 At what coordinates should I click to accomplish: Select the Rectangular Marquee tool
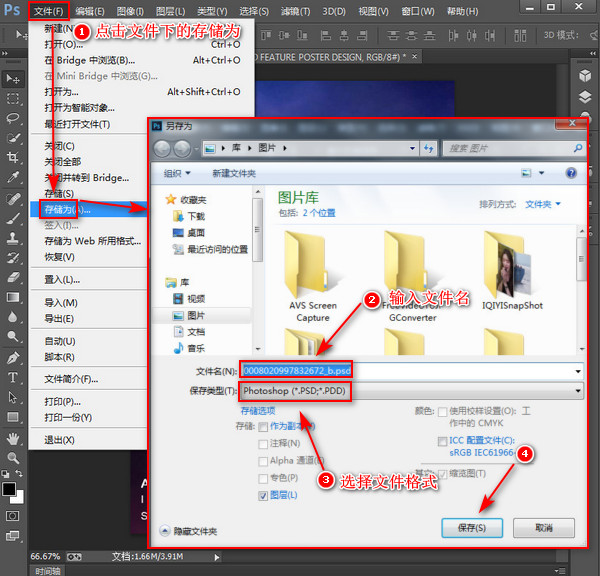click(13, 99)
